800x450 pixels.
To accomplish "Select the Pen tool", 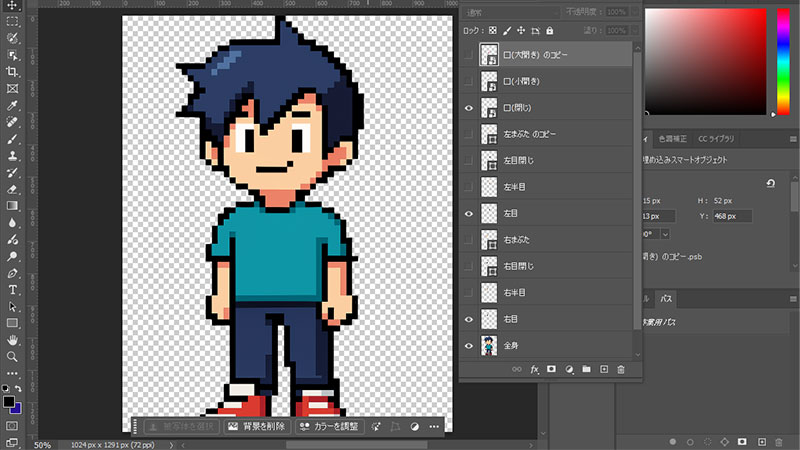I will point(12,273).
